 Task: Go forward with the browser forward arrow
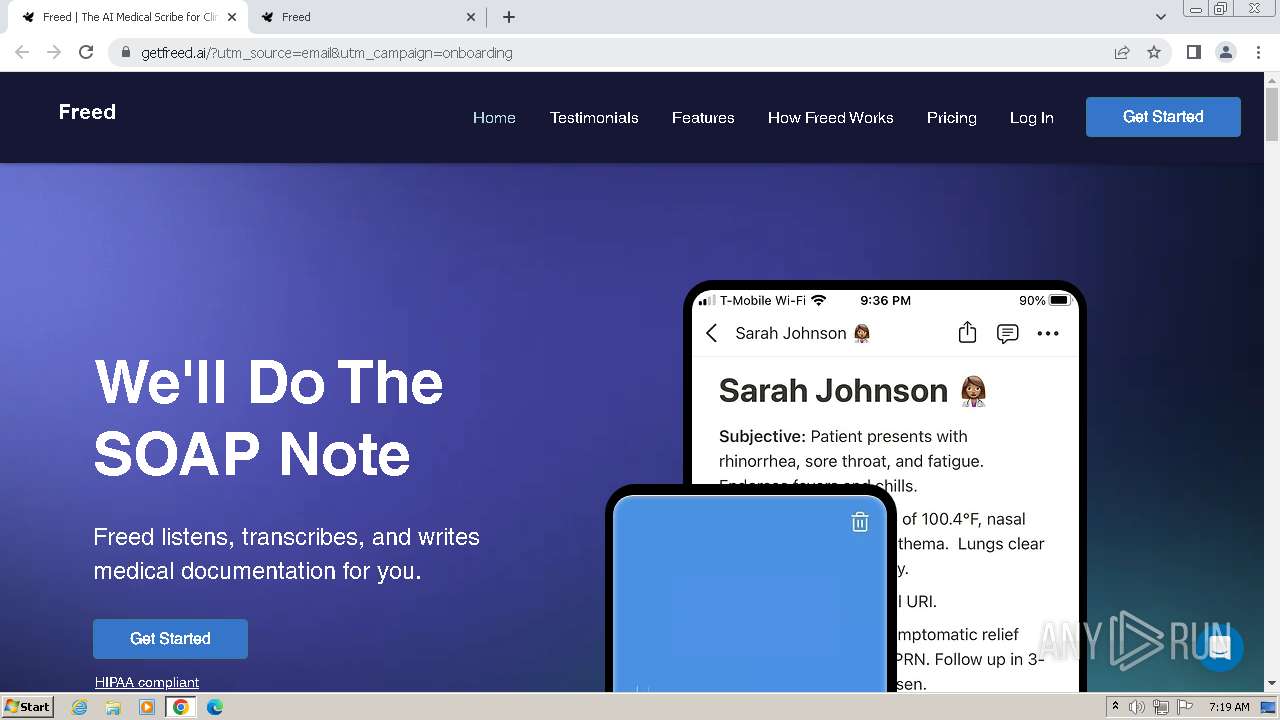tap(54, 52)
